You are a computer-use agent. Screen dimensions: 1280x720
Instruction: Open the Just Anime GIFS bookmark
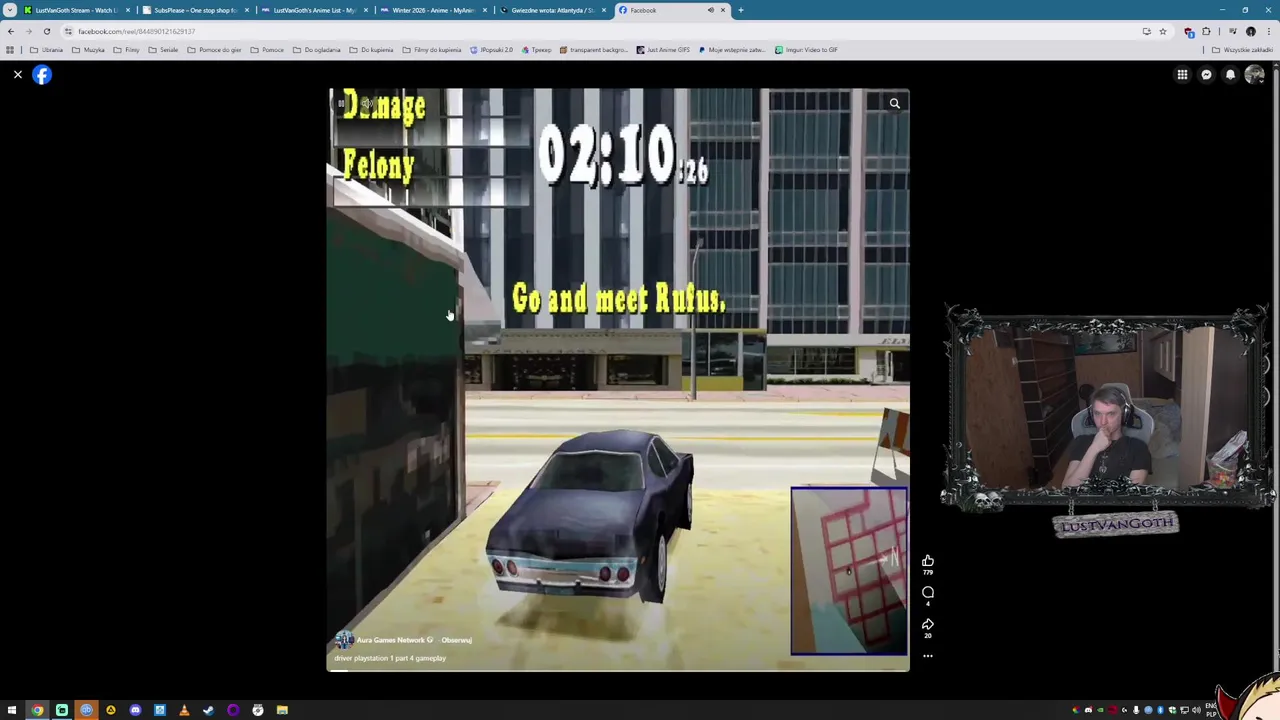(663, 50)
